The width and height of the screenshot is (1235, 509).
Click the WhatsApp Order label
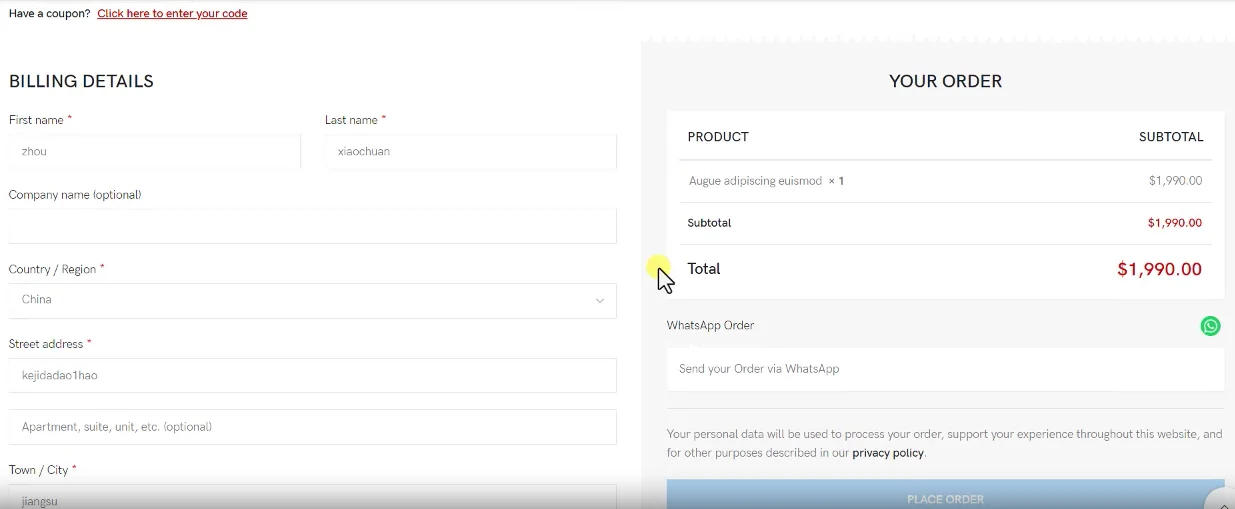710,326
